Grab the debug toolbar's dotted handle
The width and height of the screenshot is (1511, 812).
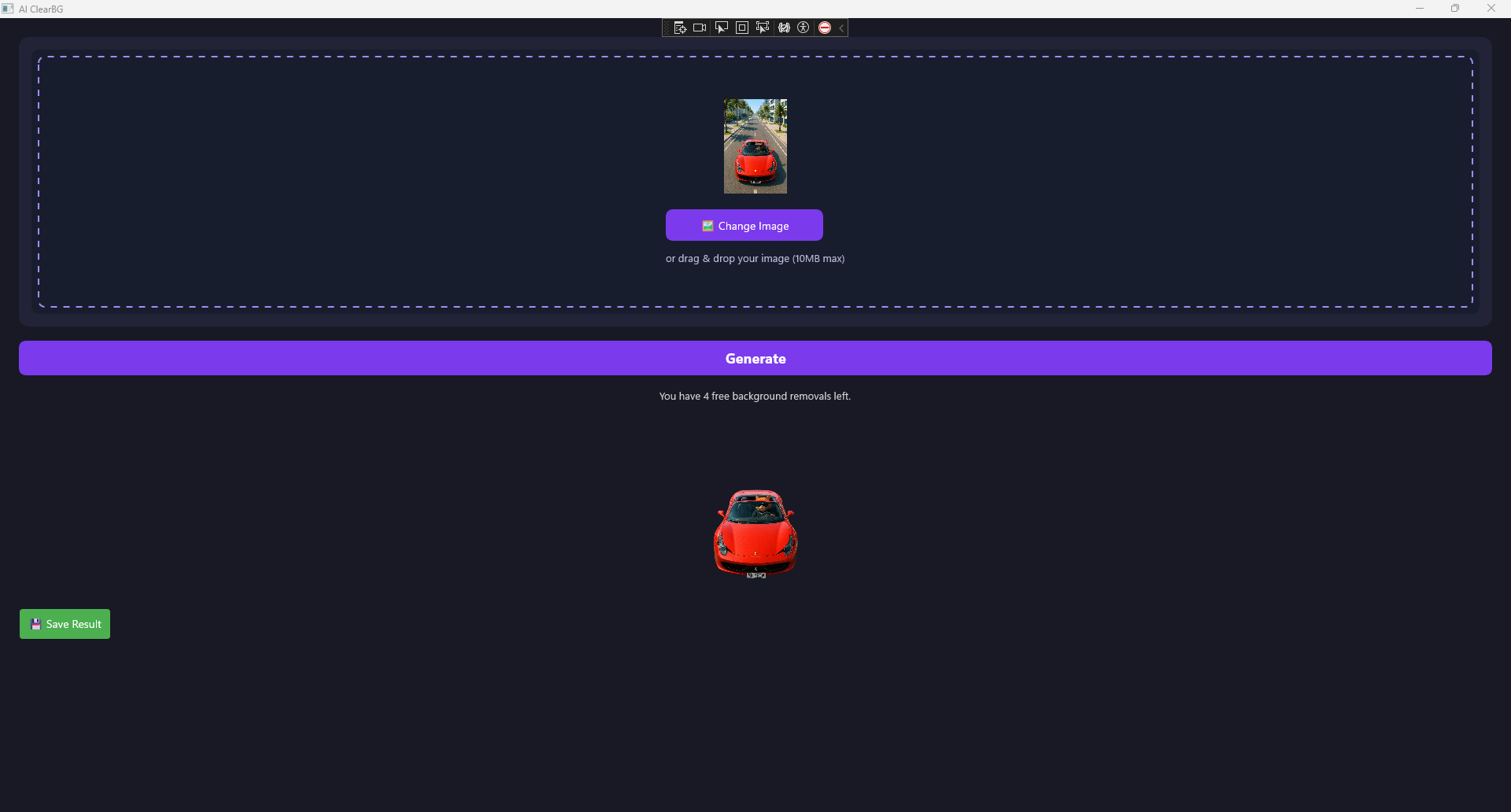click(x=667, y=28)
